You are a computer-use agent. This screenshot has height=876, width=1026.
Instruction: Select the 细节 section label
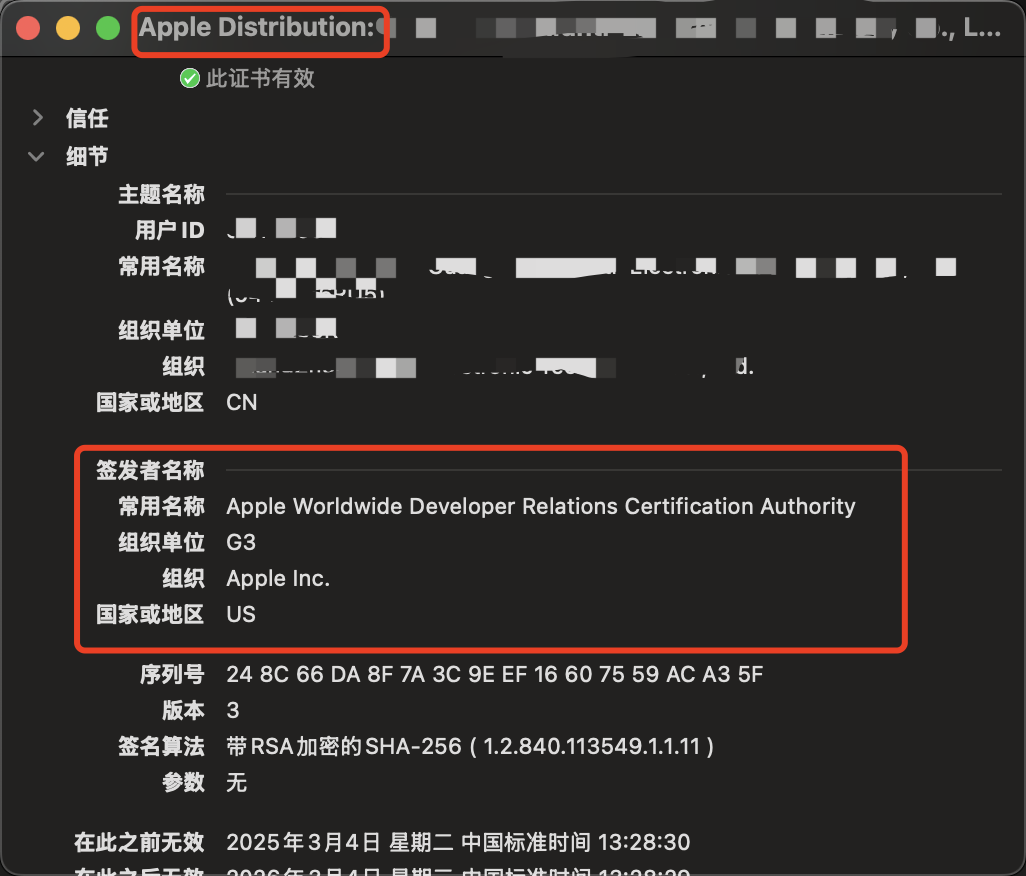tap(87, 156)
